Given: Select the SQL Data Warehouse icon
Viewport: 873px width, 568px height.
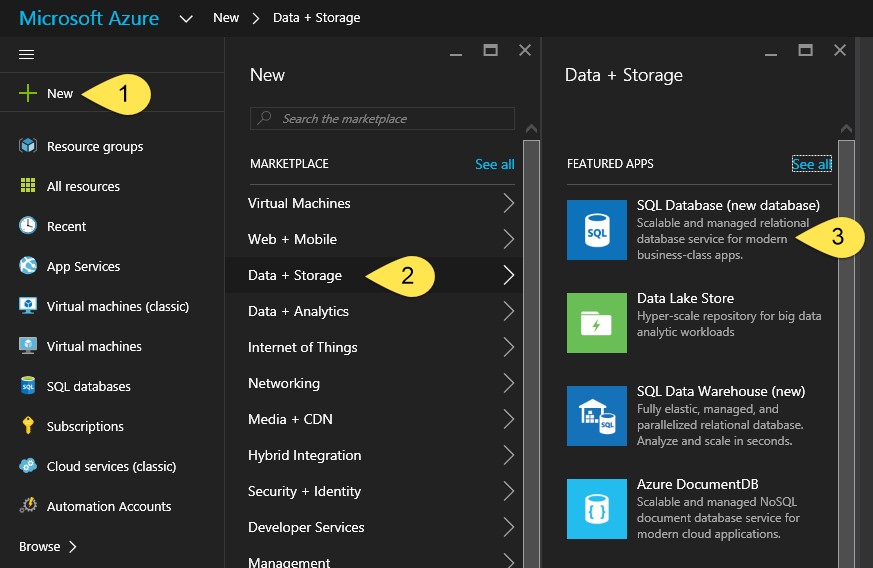Looking at the screenshot, I should pyautogui.click(x=597, y=416).
